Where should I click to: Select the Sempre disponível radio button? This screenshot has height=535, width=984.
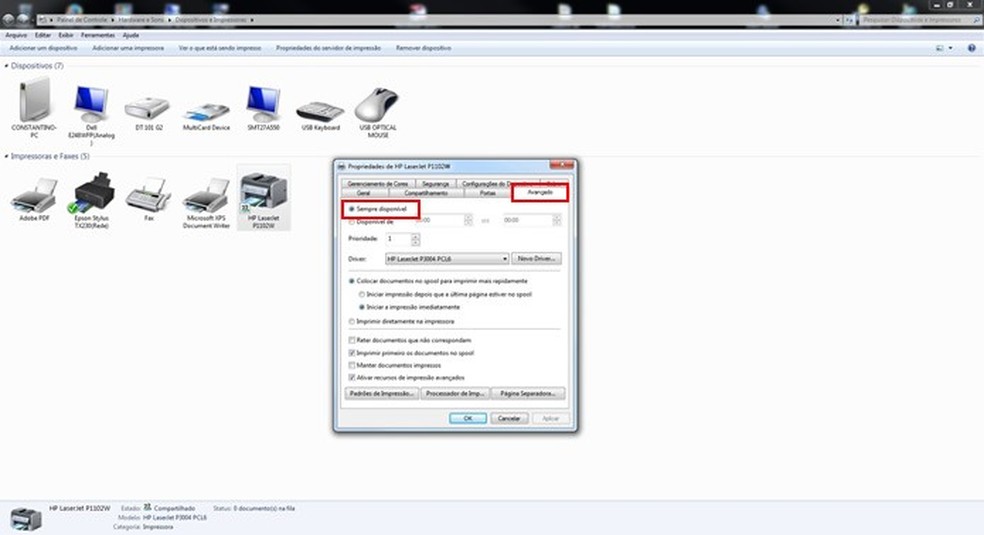[x=351, y=208]
